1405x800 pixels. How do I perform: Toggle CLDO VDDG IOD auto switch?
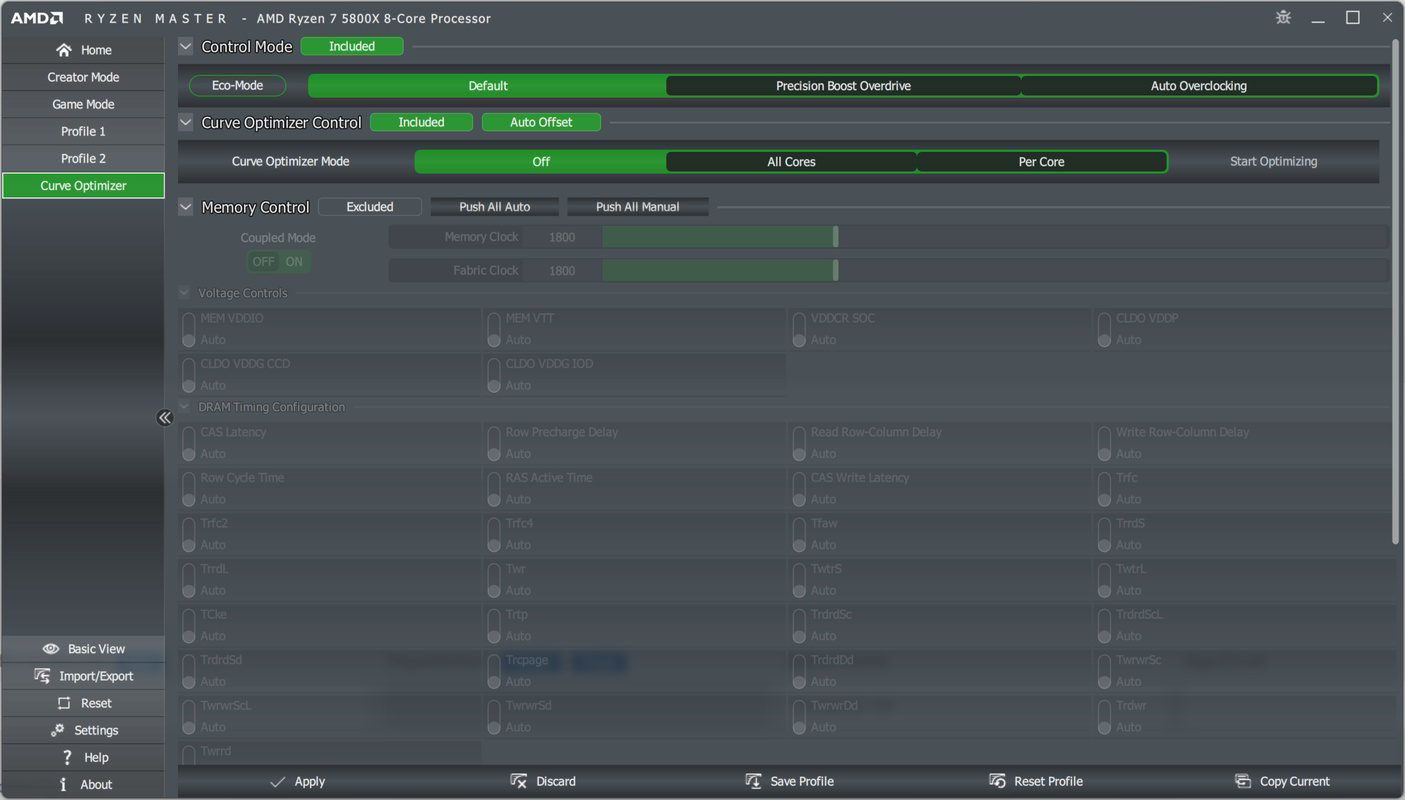point(494,375)
